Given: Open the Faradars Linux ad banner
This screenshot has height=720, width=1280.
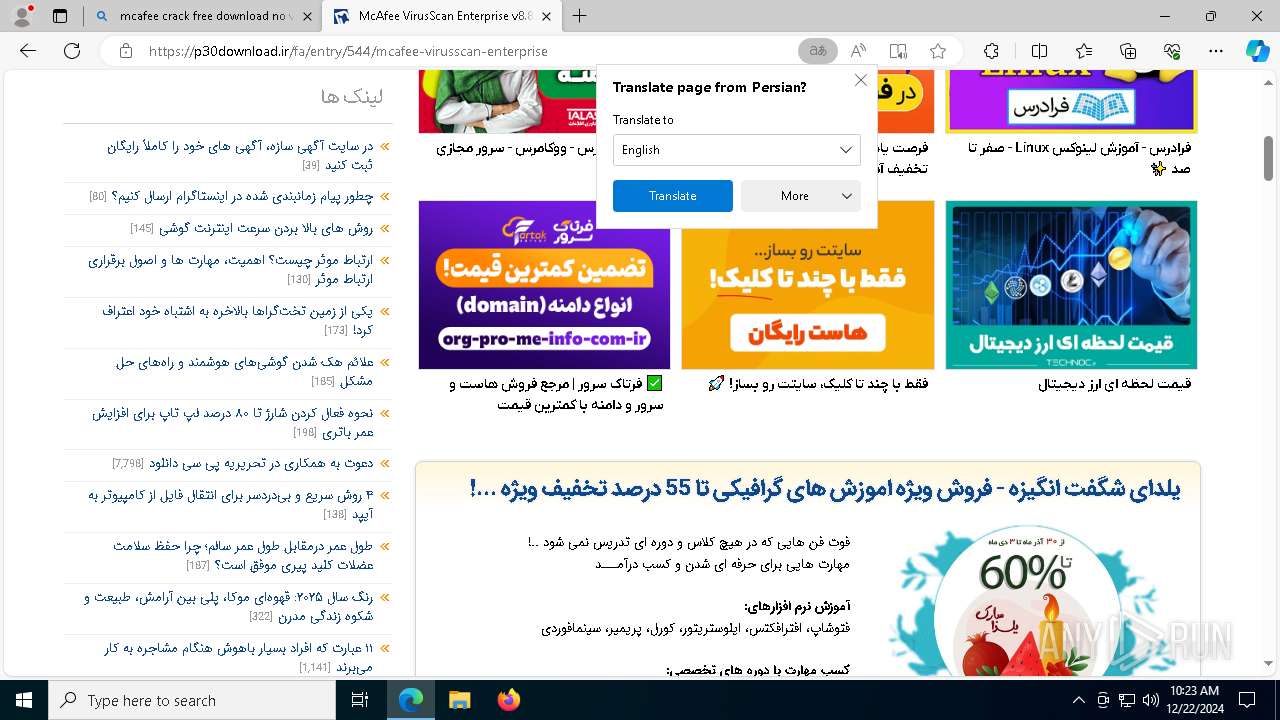Looking at the screenshot, I should (1071, 101).
